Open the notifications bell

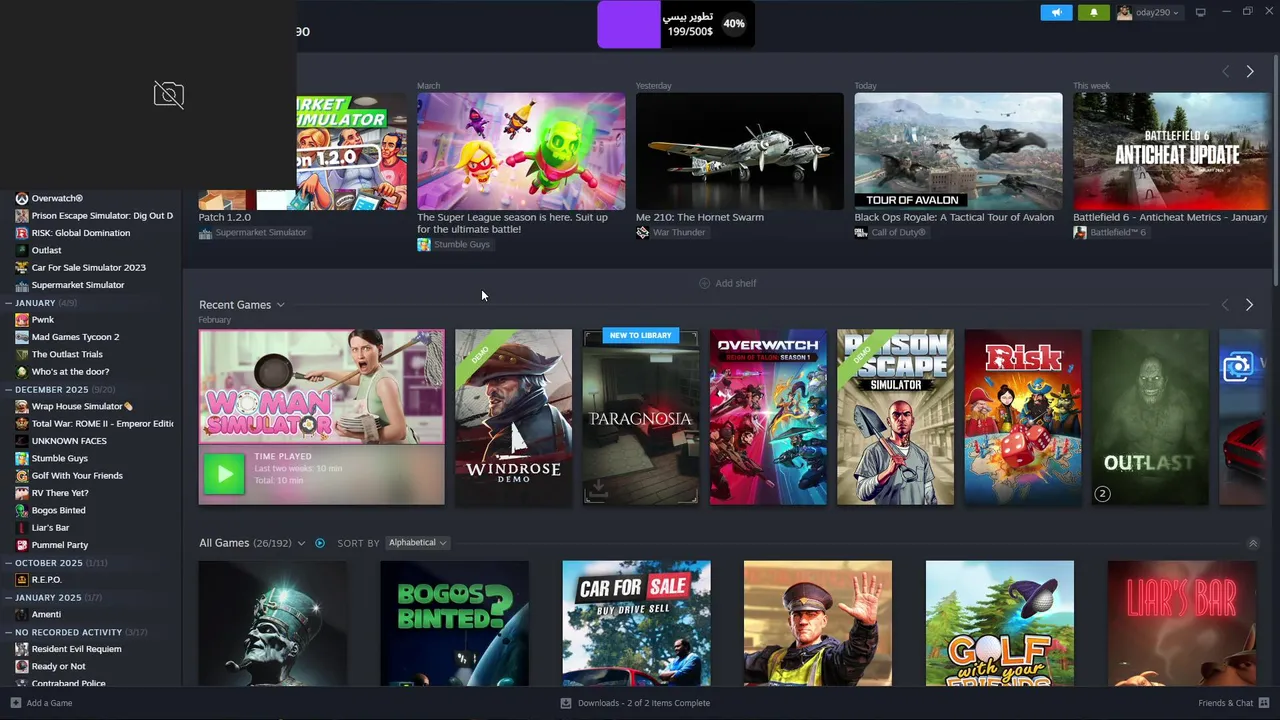pyautogui.click(x=1093, y=12)
